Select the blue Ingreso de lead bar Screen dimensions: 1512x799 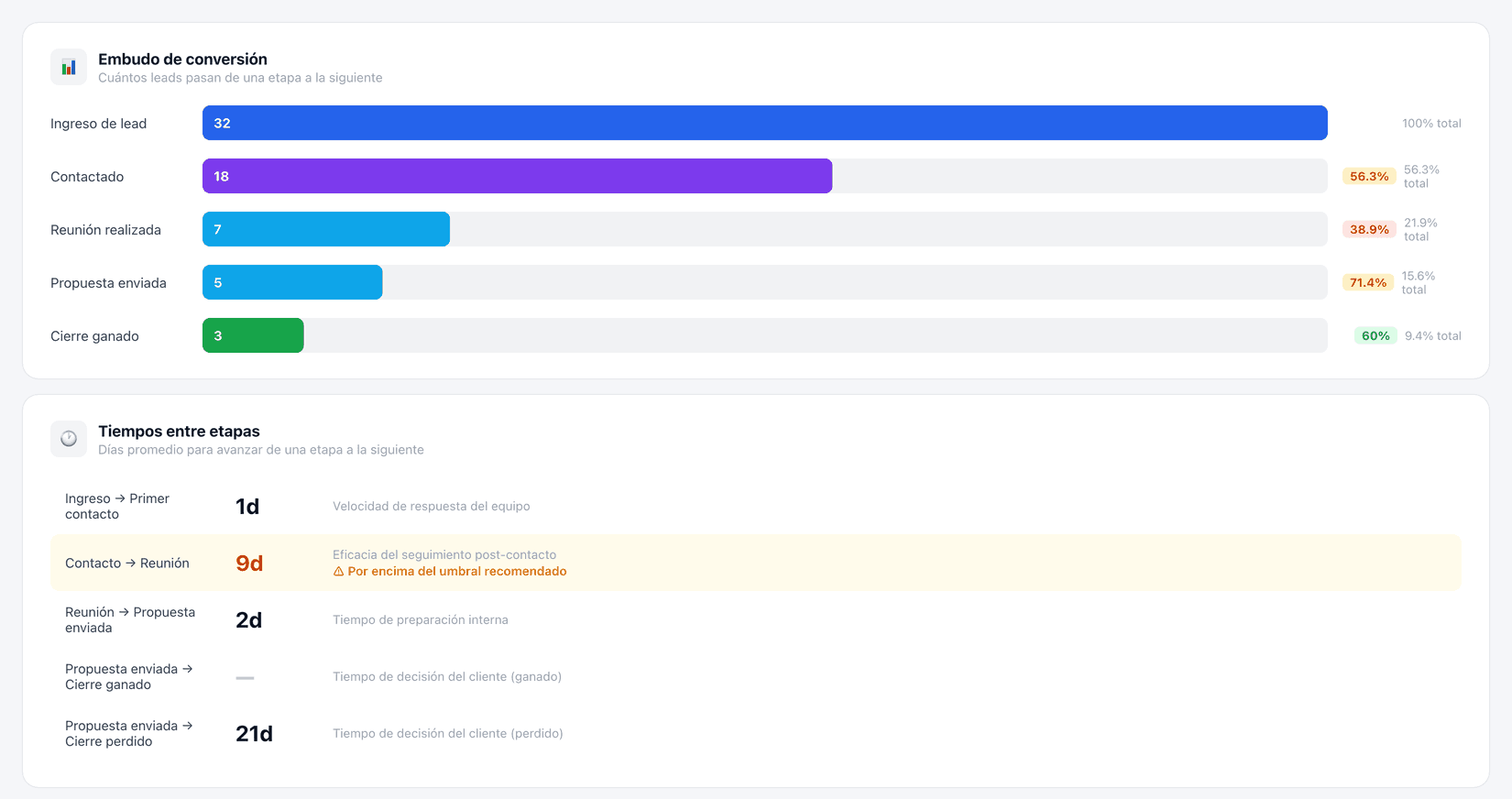[x=765, y=123]
